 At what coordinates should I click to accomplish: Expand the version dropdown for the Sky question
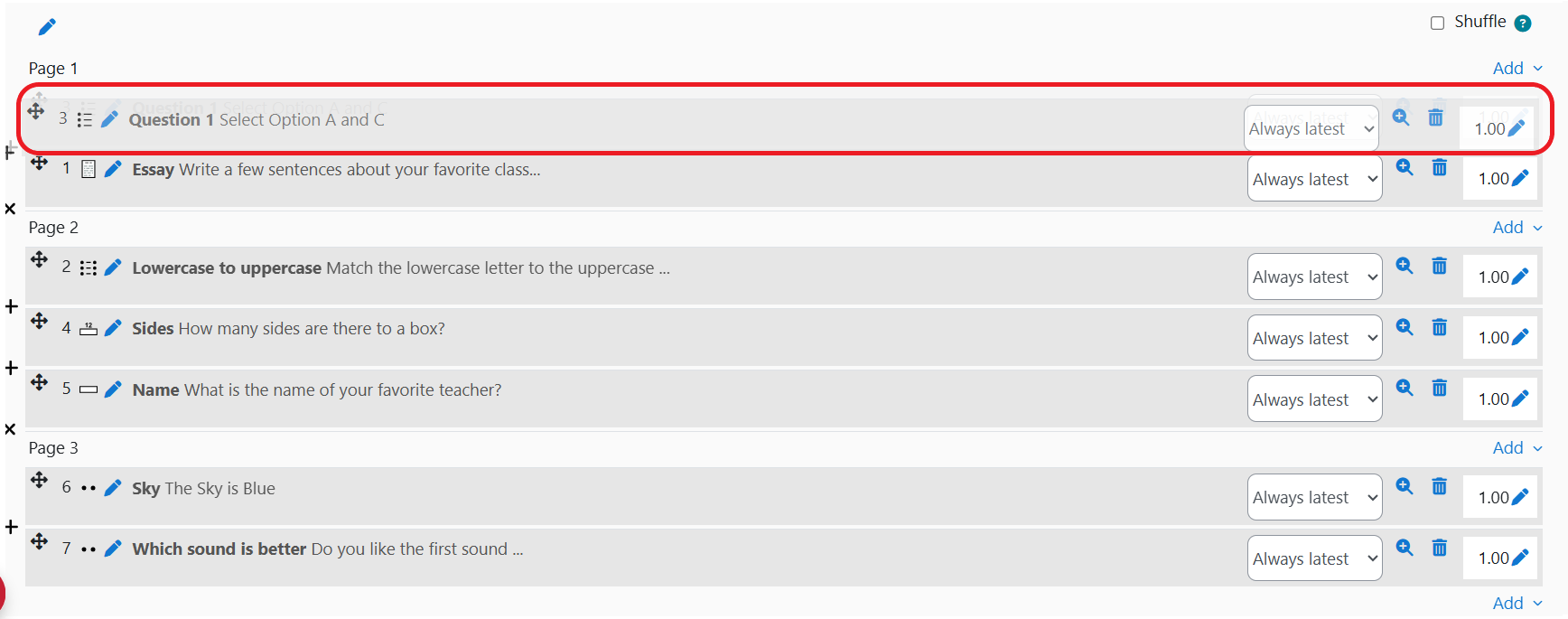1314,497
